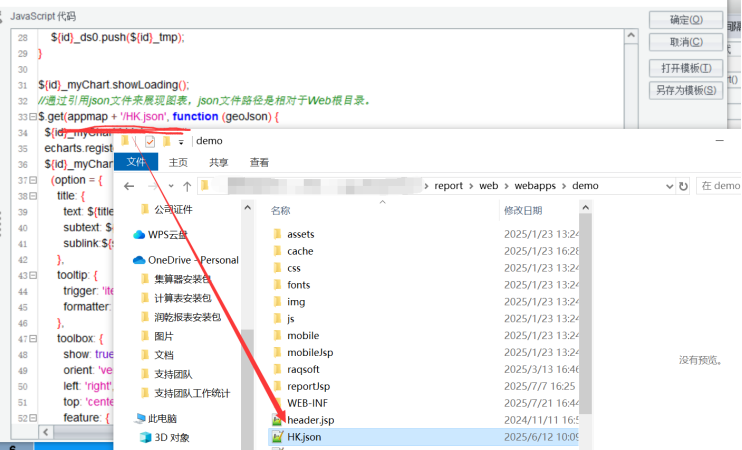Click navigation pane scroll up arrow
This screenshot has height=450, width=742.
(x=247, y=208)
